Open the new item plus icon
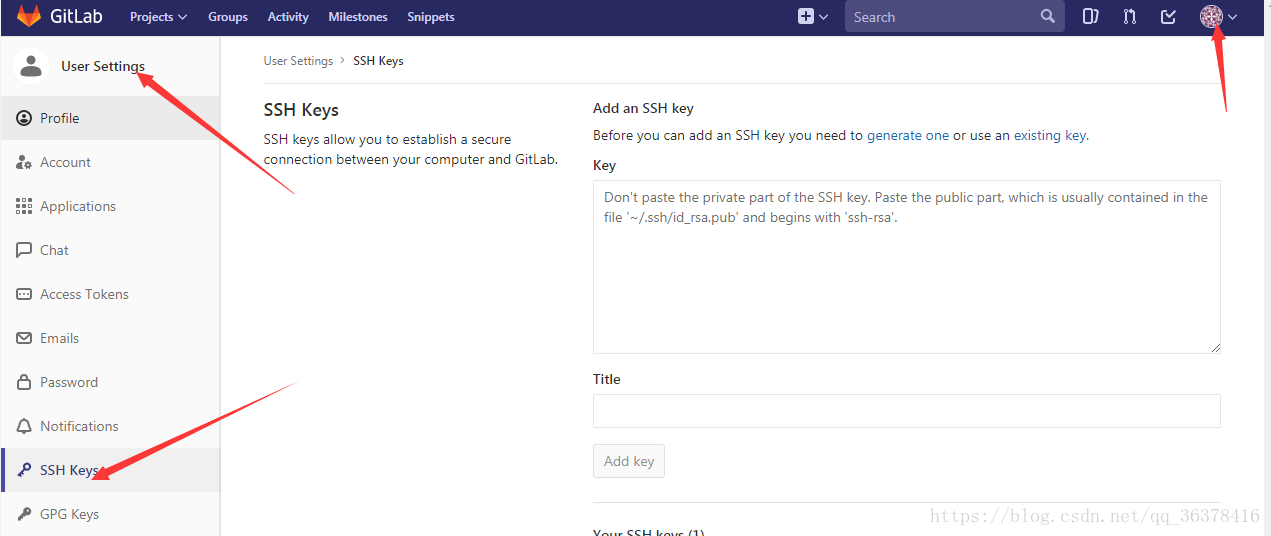The height and width of the screenshot is (536, 1271). pyautogui.click(x=806, y=17)
